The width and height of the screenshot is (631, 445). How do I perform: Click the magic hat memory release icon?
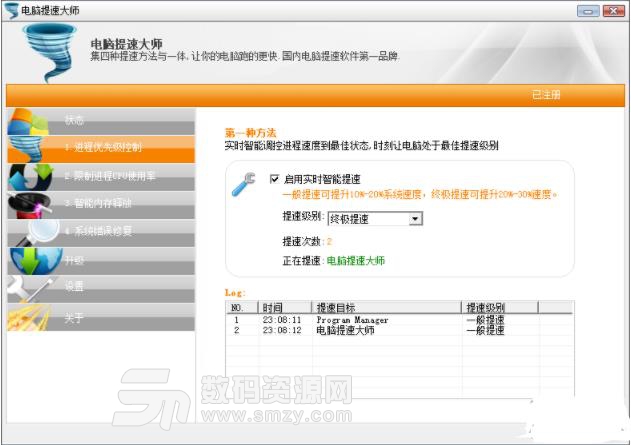pos(29,205)
